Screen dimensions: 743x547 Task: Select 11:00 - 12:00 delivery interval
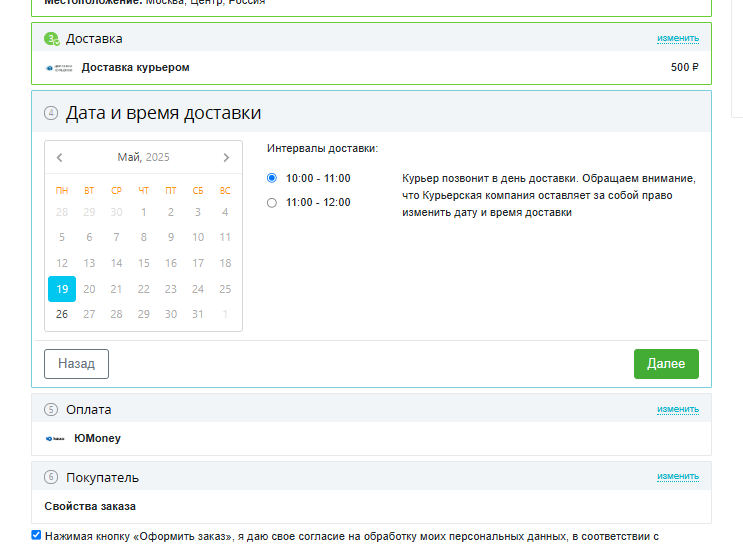click(x=272, y=203)
